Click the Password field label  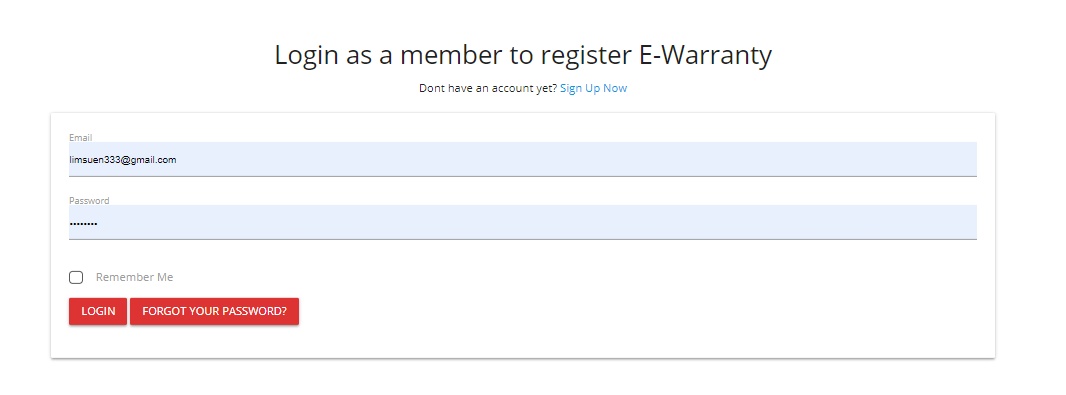89,201
